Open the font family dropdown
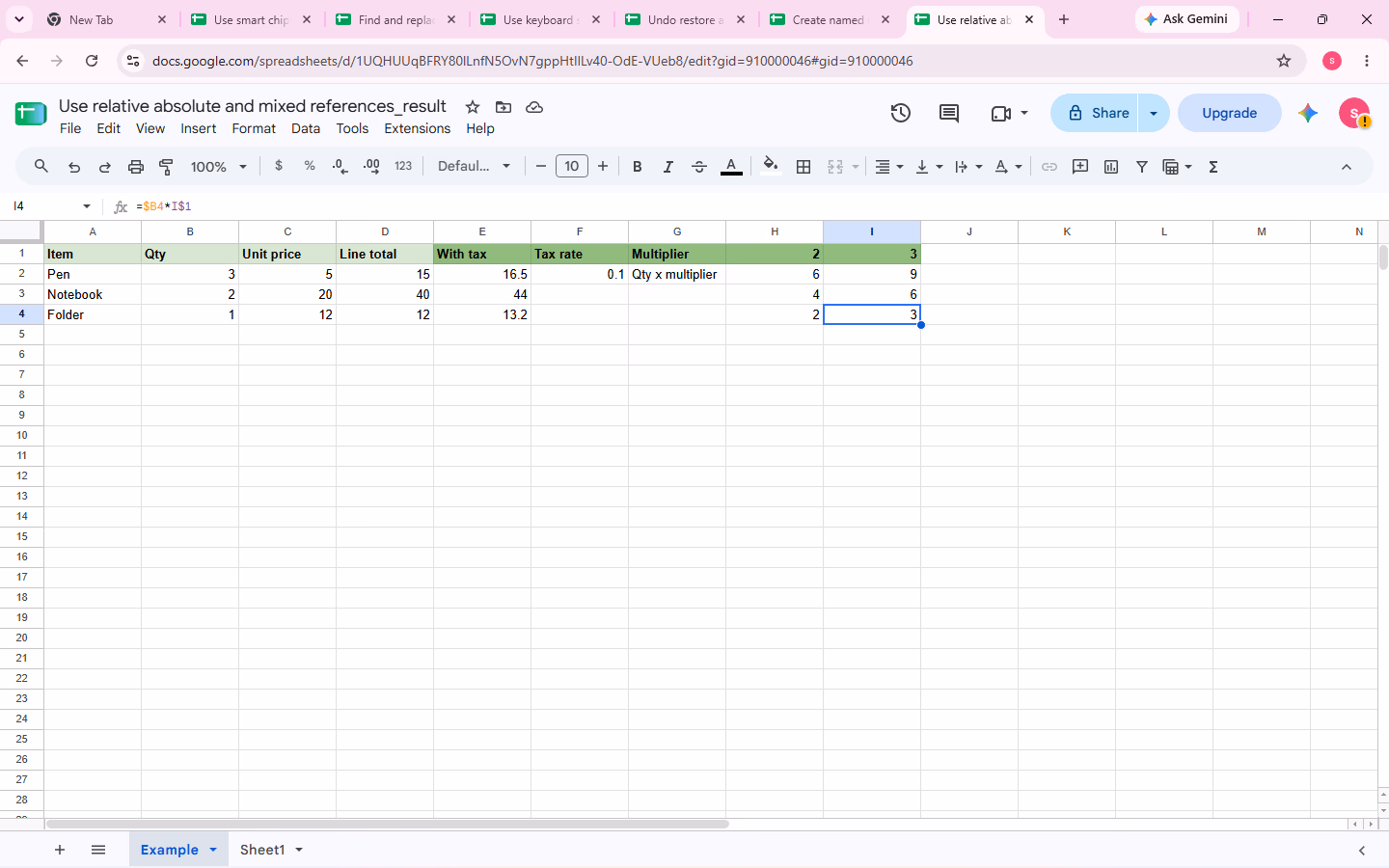This screenshot has height=868, width=1389. coord(474,166)
